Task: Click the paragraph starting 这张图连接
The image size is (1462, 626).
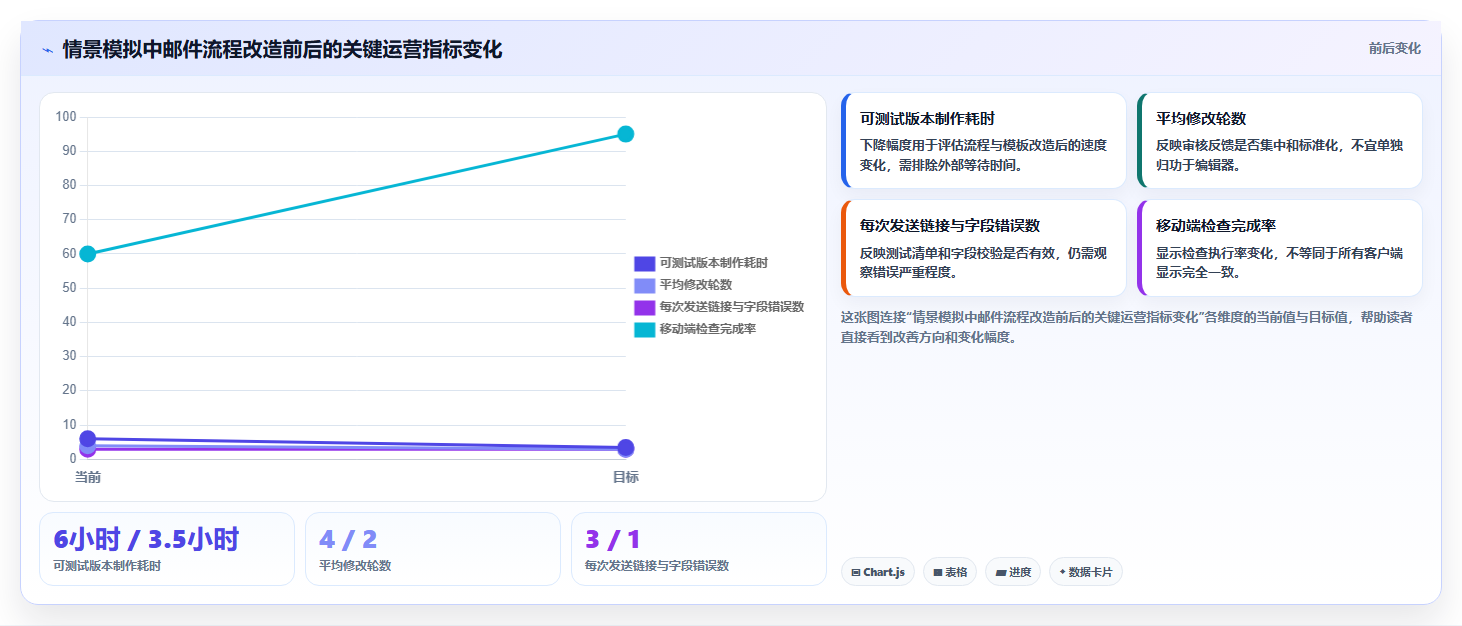Action: click(1127, 327)
